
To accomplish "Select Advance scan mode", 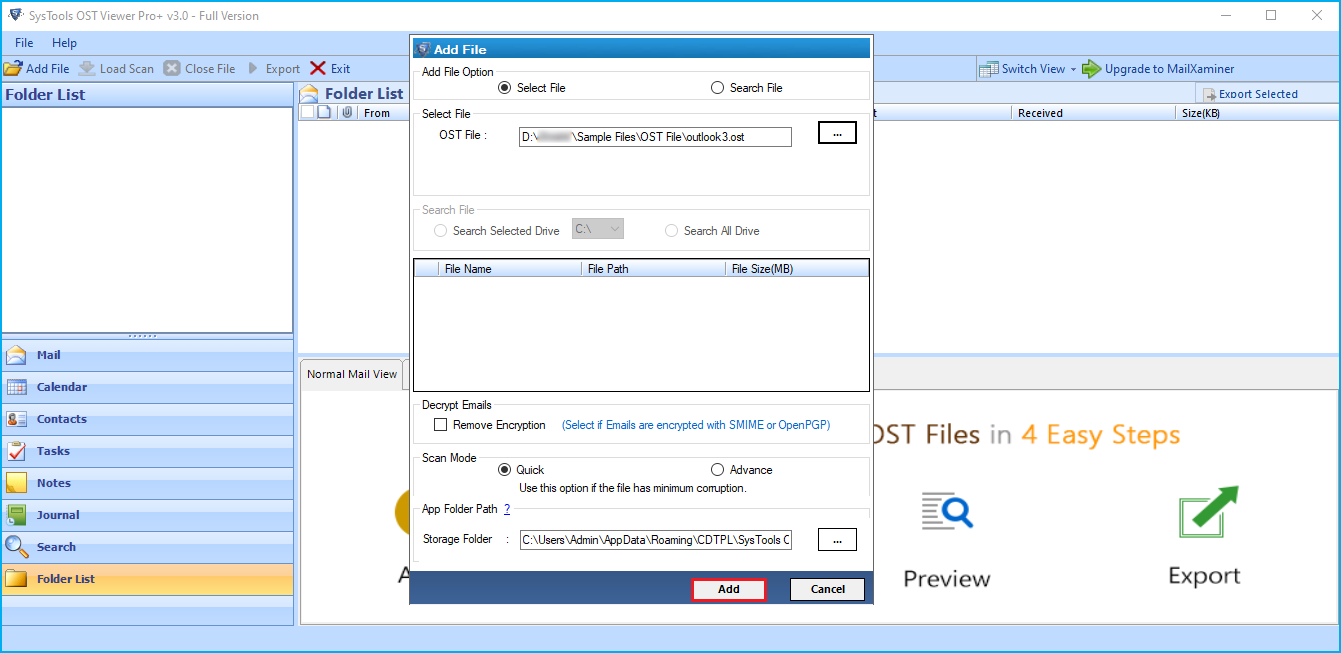I will pos(717,470).
